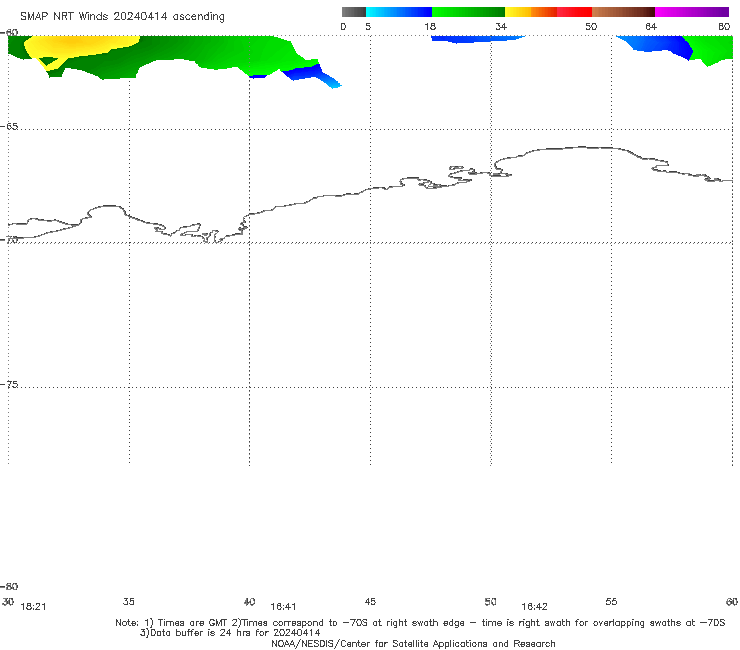Click the yellow high-wind patch on the map
This screenshot has width=740, height=650.
coord(78,46)
